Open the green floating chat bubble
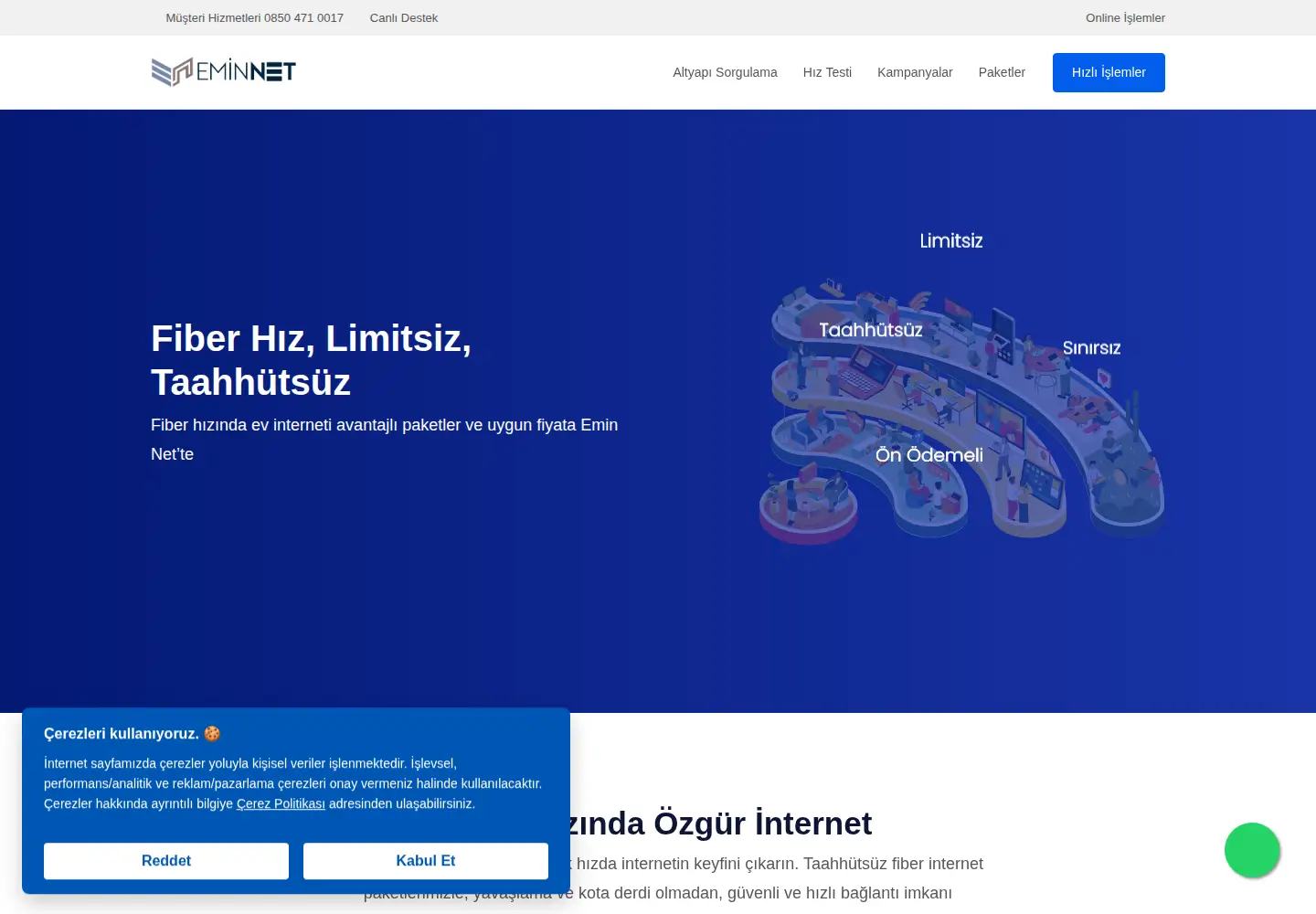Viewport: 1316px width, 914px height. click(1252, 850)
